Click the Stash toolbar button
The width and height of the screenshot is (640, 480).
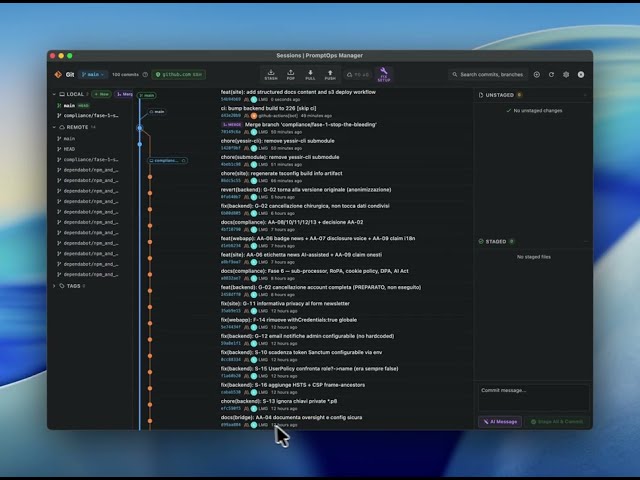point(271,75)
